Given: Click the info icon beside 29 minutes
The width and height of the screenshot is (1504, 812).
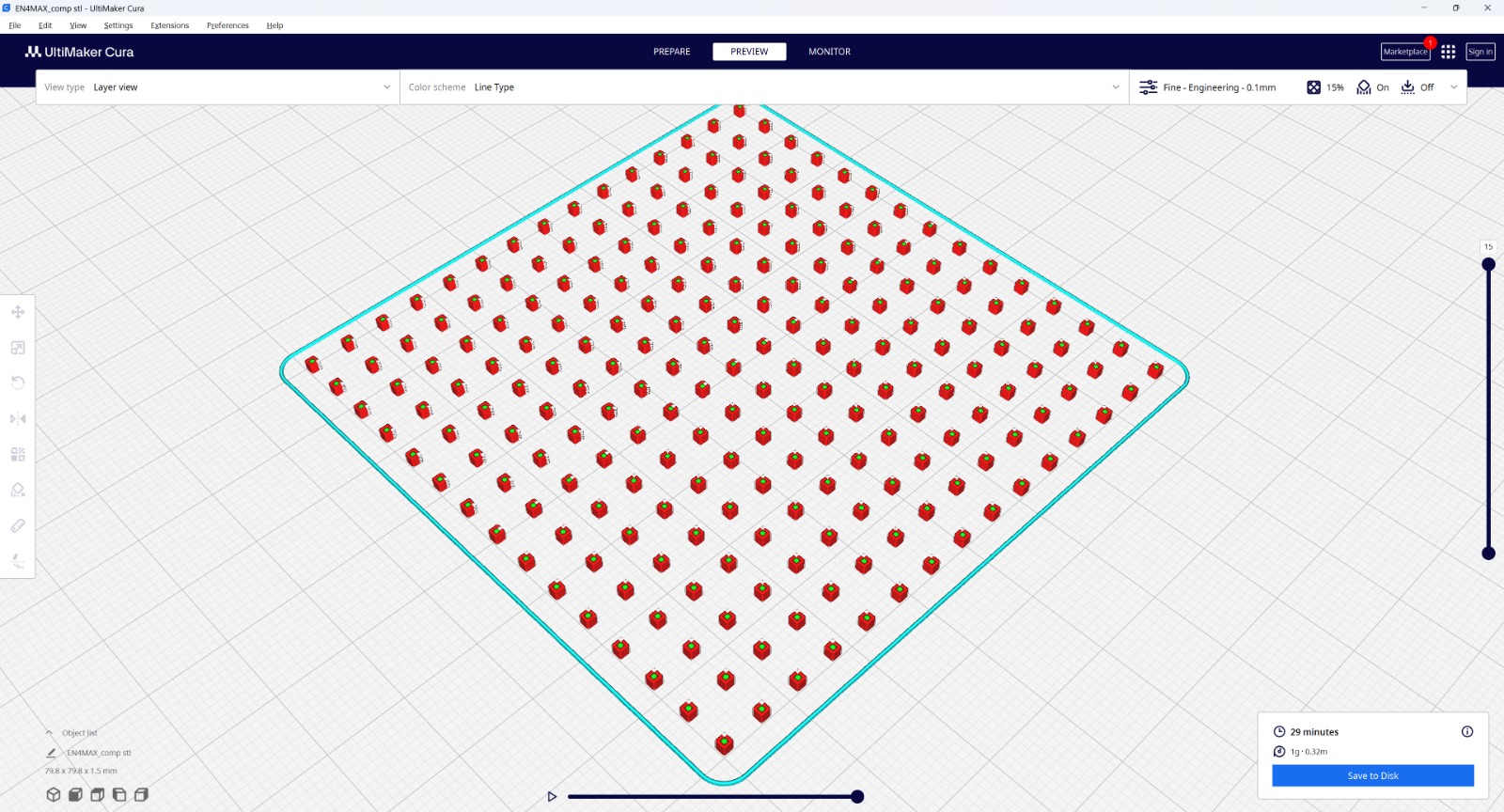Looking at the screenshot, I should 1466,731.
